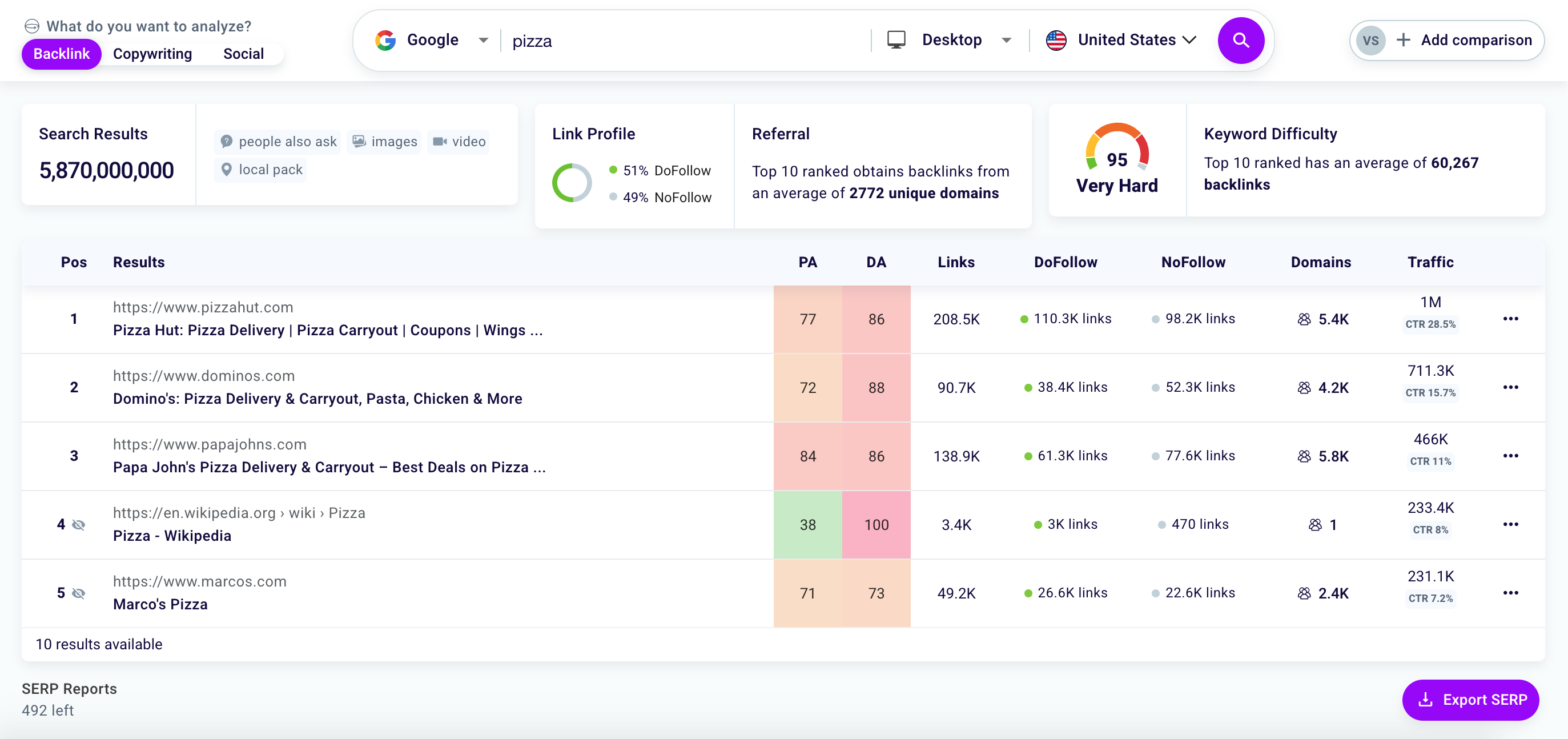Toggle eye visibility for Marco's Pizza result
The height and width of the screenshot is (739, 1568).
point(79,593)
